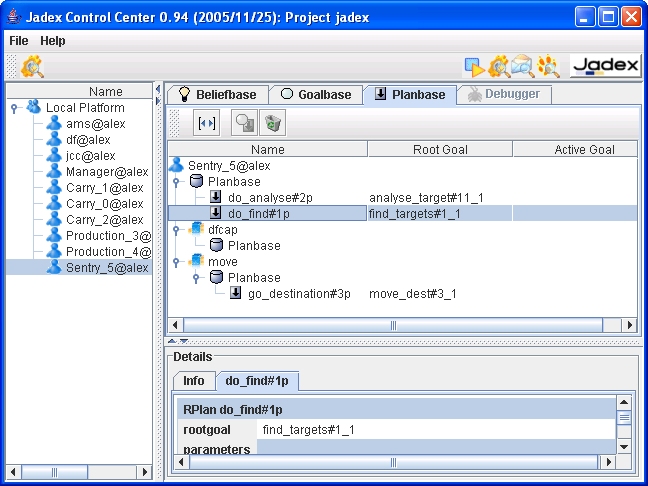This screenshot has width=648, height=486.
Task: Click the jcc@alex agent icon
Action: (x=54, y=155)
